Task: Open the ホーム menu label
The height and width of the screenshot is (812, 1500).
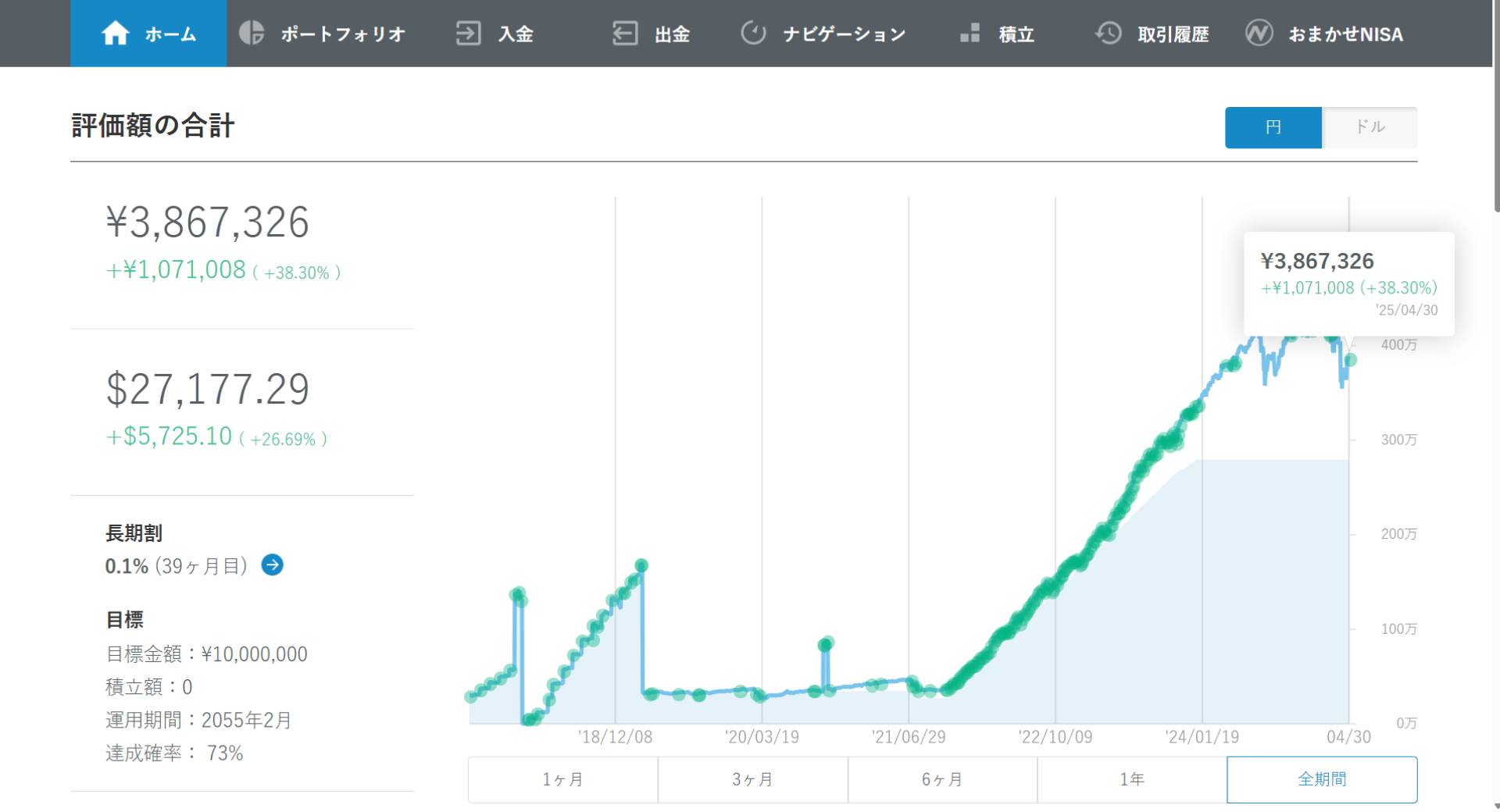Action: 170,34
